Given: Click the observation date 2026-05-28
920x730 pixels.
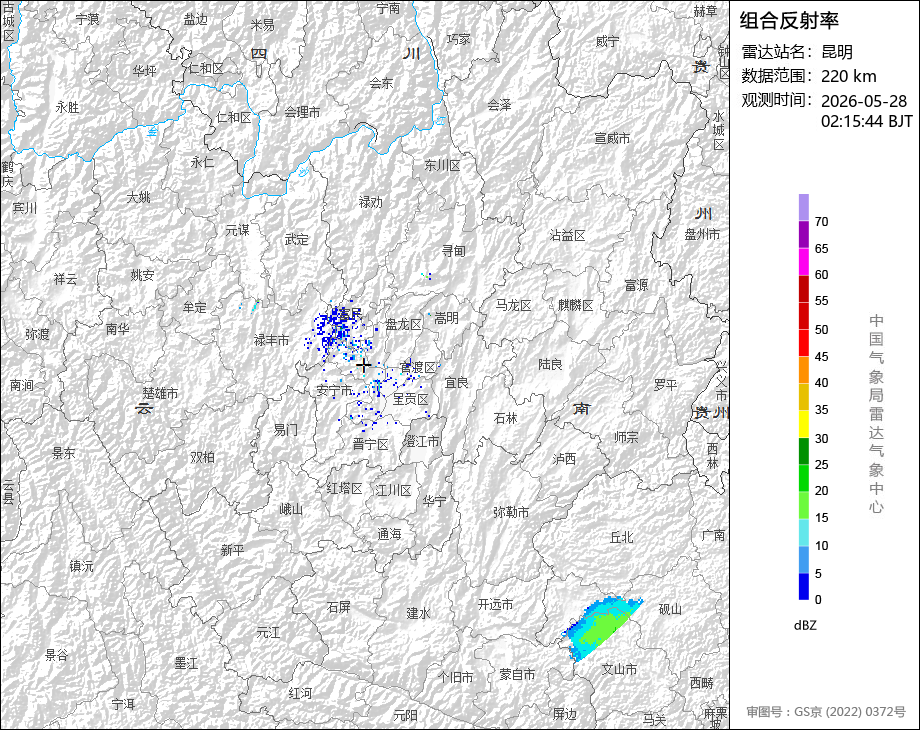Looking at the screenshot, I should tap(864, 101).
